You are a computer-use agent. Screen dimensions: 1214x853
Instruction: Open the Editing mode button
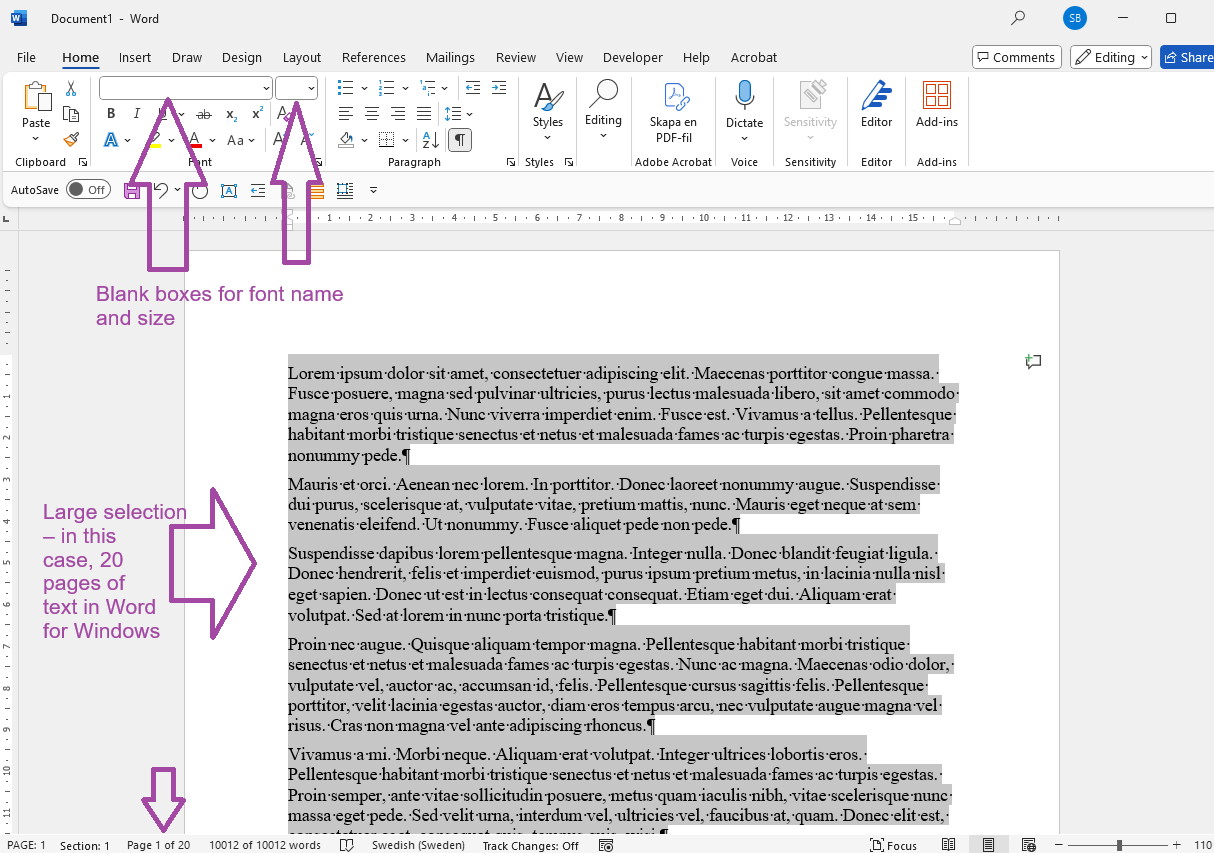(x=1111, y=57)
